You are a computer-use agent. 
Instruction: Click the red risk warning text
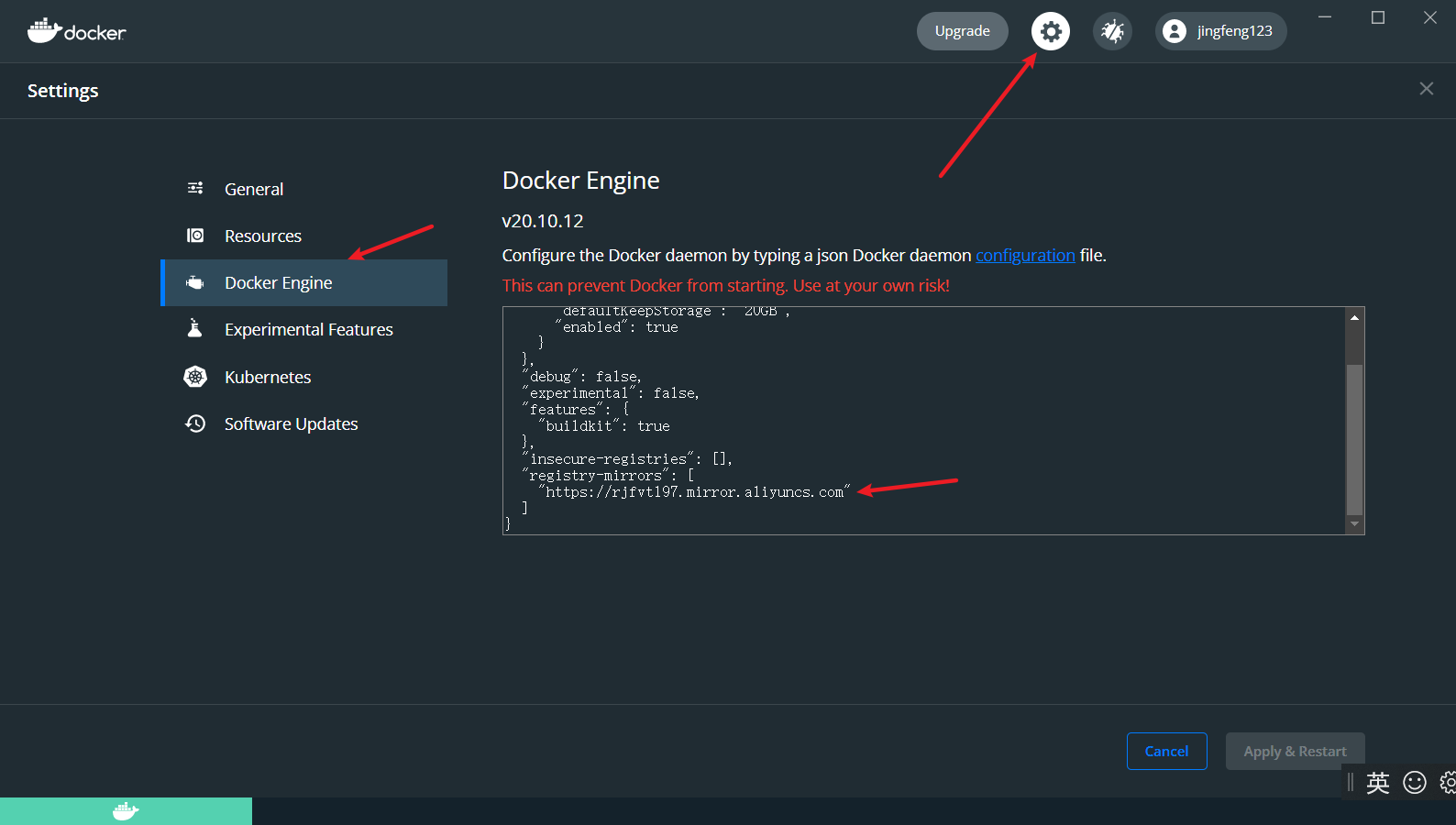click(726, 285)
